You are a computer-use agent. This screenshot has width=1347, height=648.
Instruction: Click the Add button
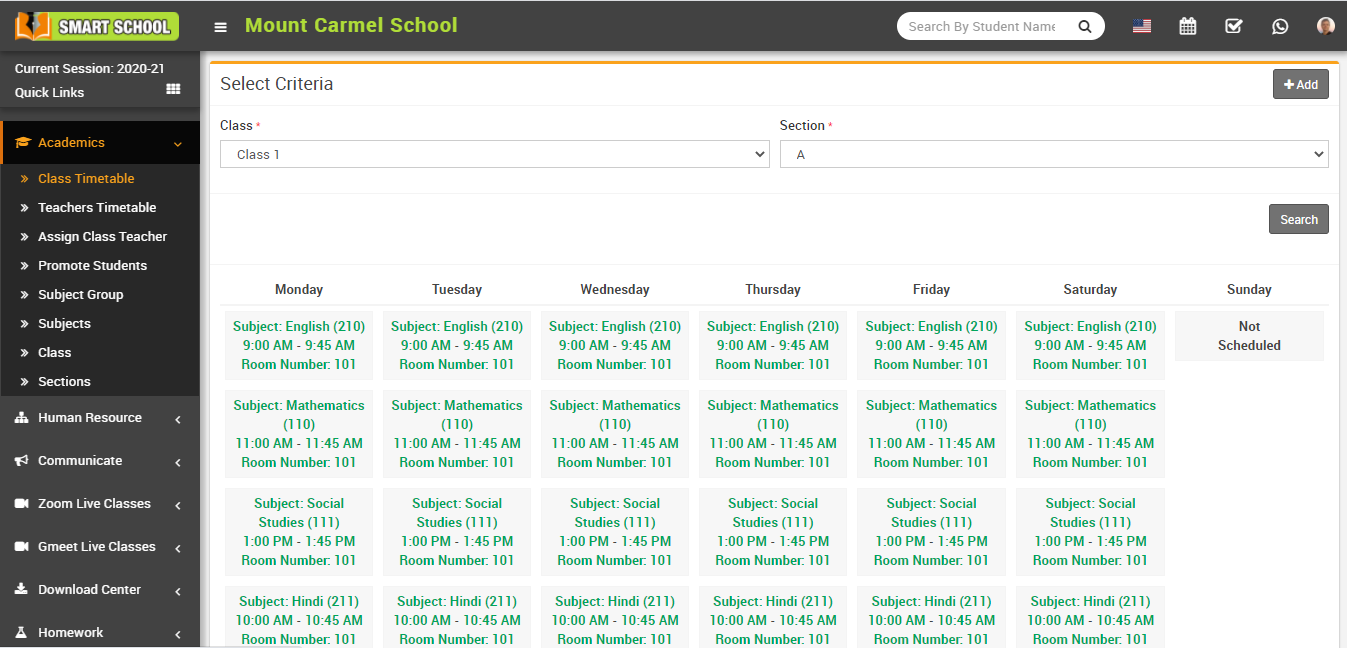(x=1300, y=84)
